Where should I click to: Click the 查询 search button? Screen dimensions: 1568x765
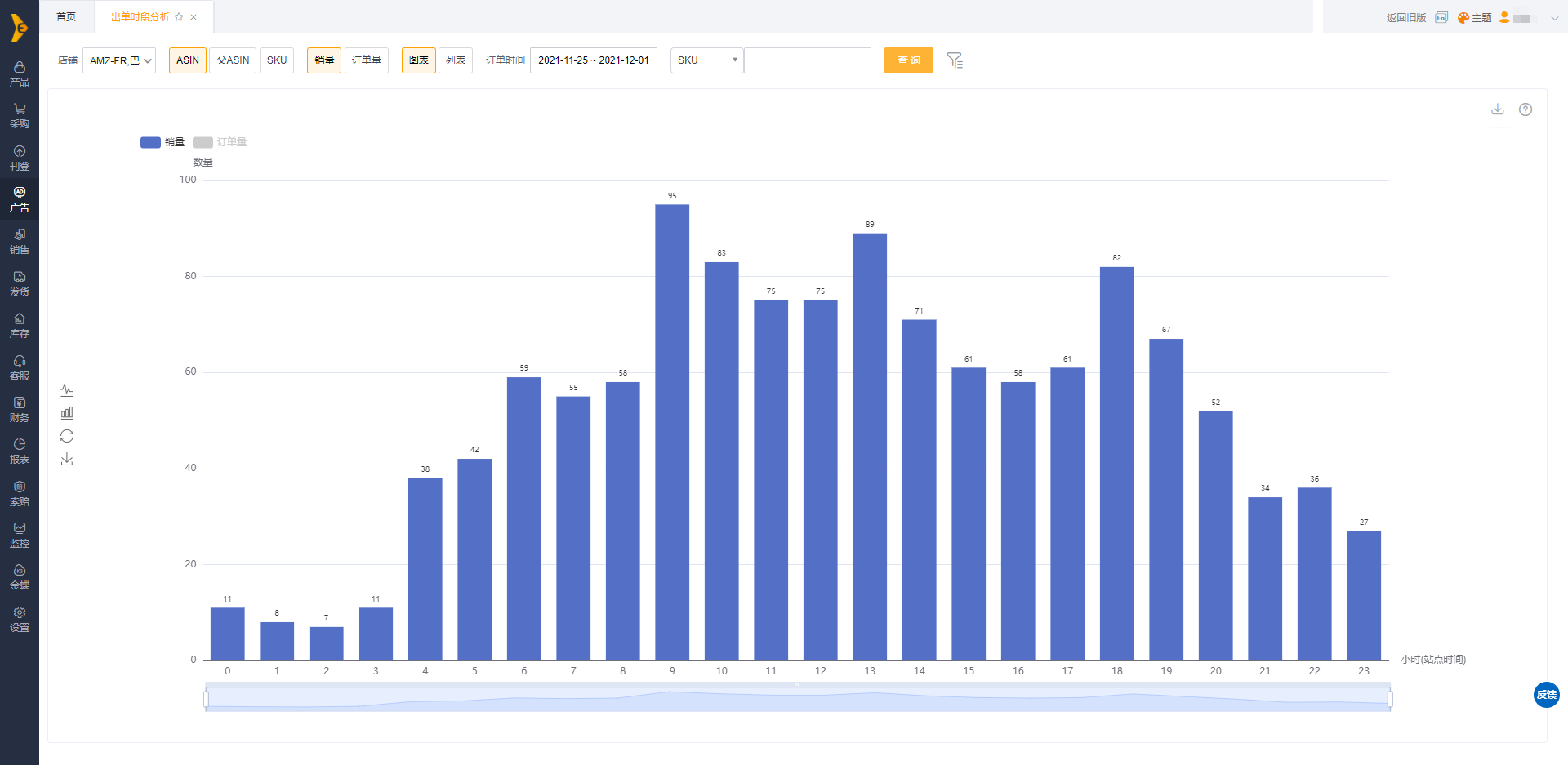click(x=909, y=60)
